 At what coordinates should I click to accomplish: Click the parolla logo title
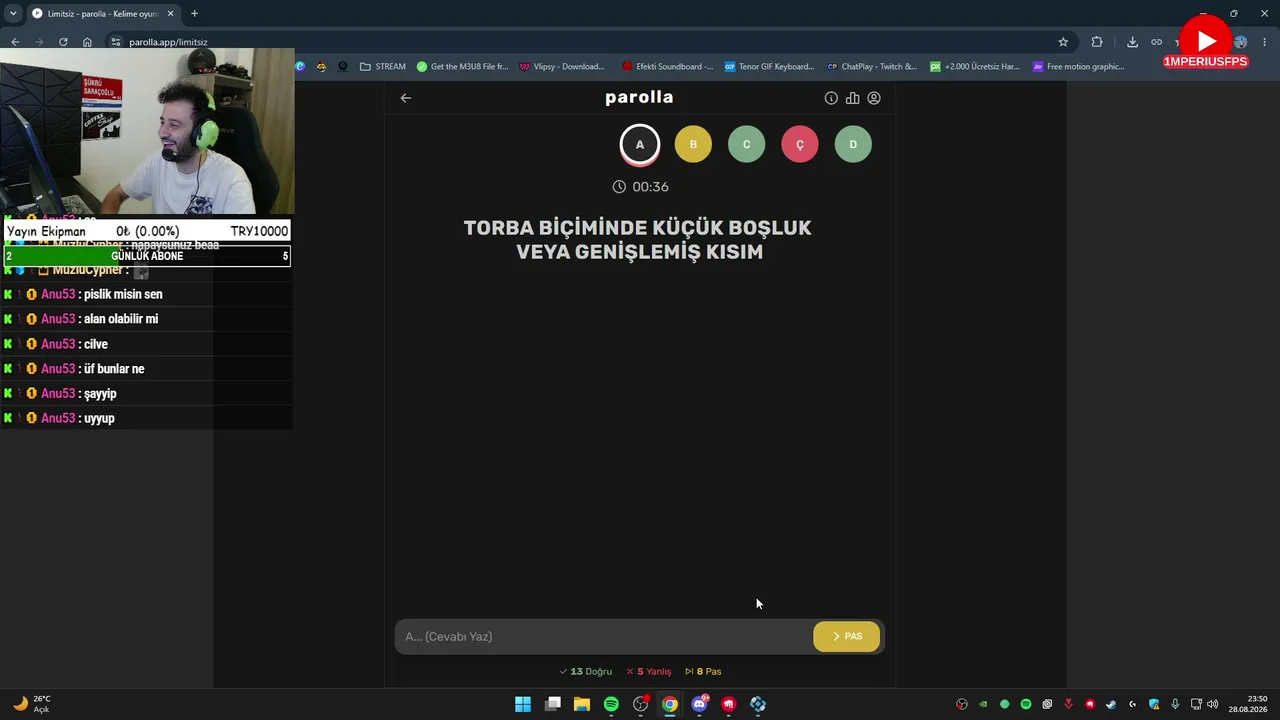coord(639,97)
